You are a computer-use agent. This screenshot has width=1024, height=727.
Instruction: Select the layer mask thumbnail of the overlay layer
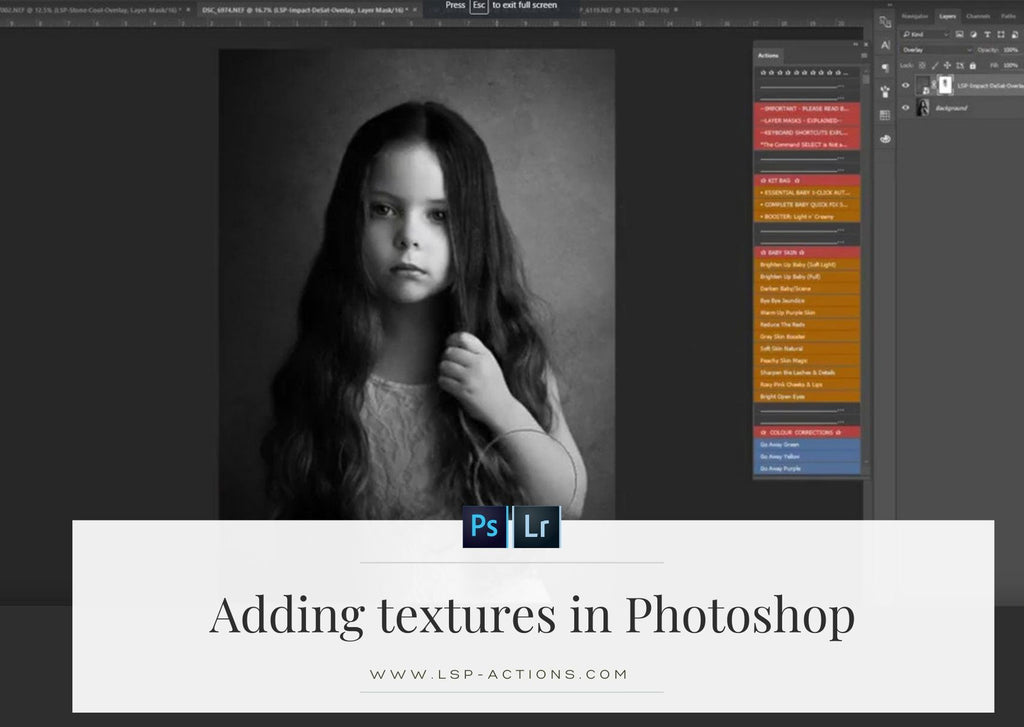(x=944, y=86)
